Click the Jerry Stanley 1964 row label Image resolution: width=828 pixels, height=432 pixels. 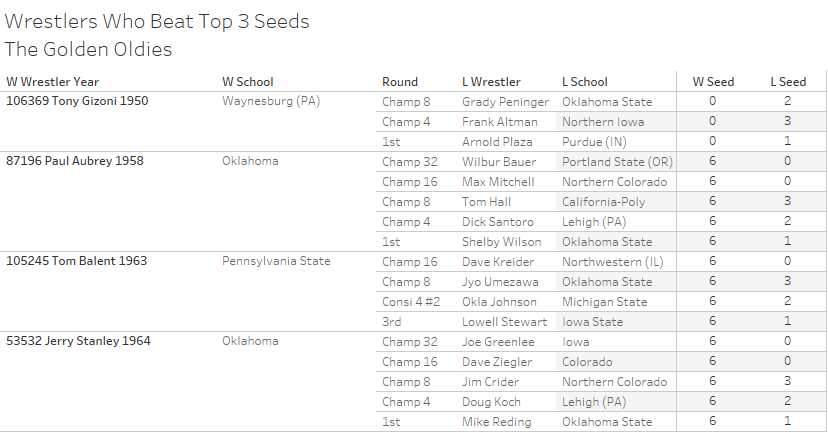[x=79, y=342]
